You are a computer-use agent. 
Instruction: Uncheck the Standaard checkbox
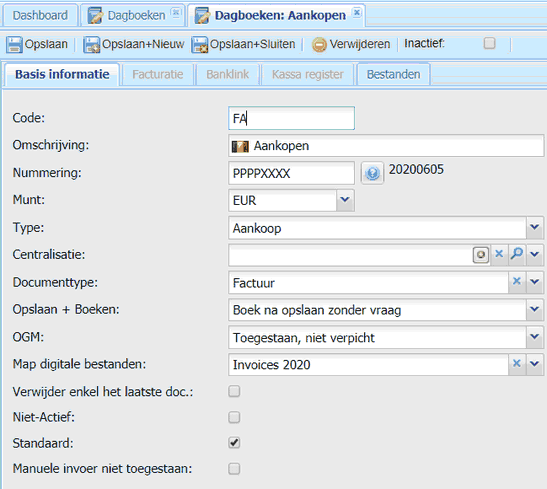[x=234, y=443]
